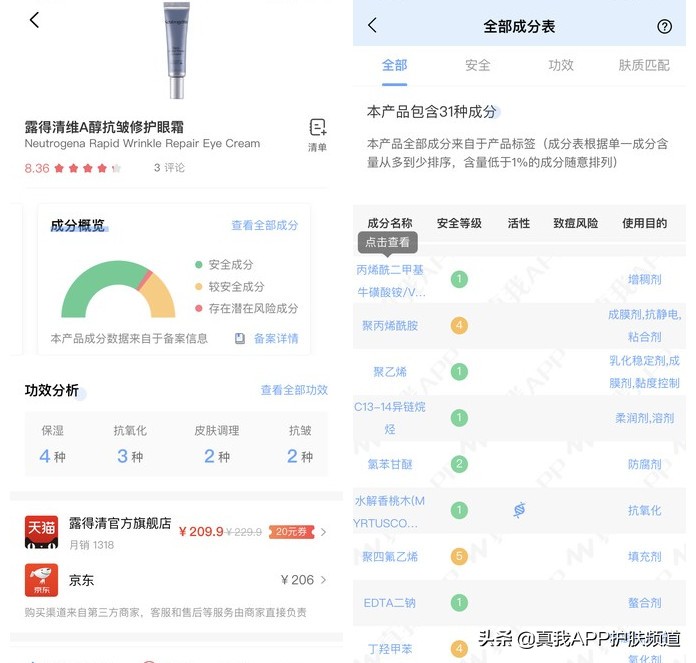Open the 京东 store icon
696x663 pixels.
(x=41, y=580)
